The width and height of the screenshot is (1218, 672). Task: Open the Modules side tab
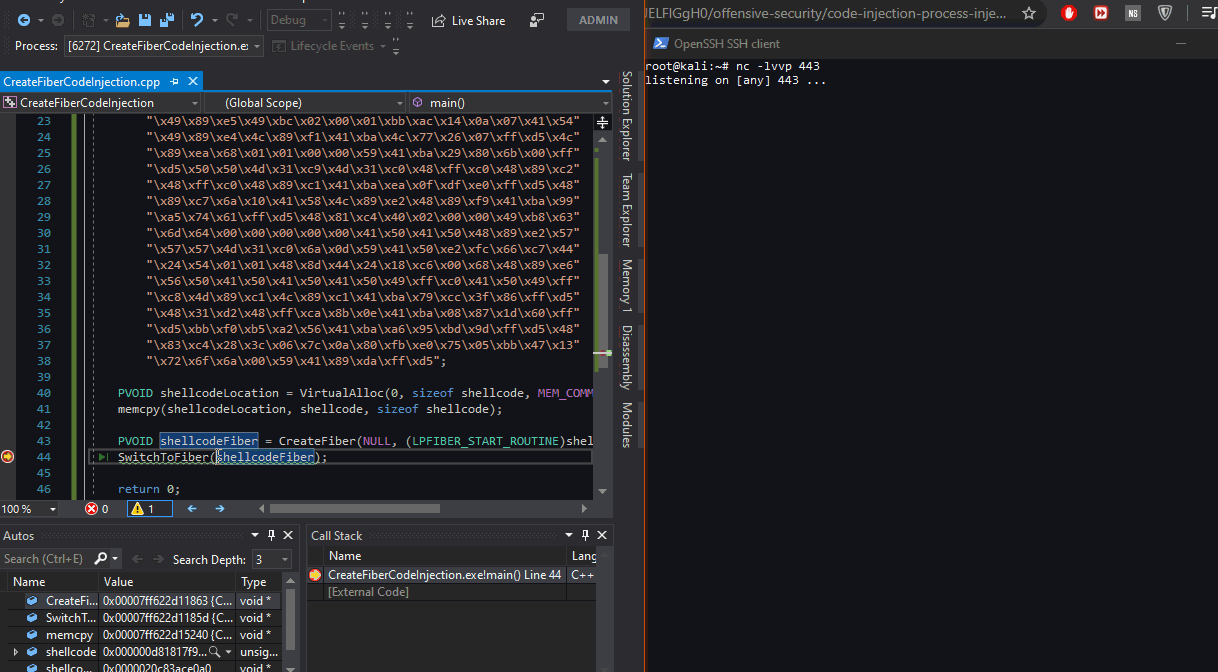tap(627, 425)
